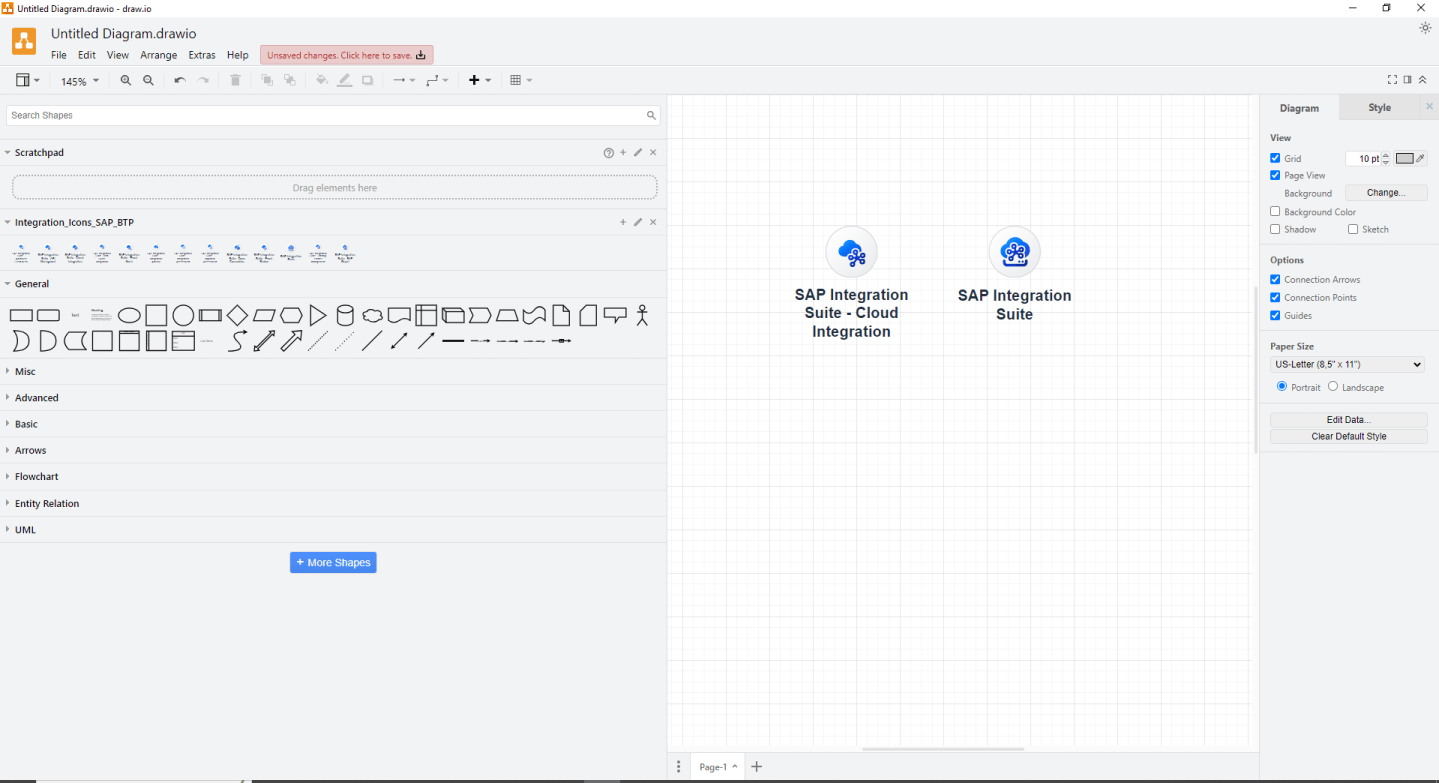Viewport: 1439px width, 783px height.
Task: Pick the diamond shape in General
Action: coord(237,316)
